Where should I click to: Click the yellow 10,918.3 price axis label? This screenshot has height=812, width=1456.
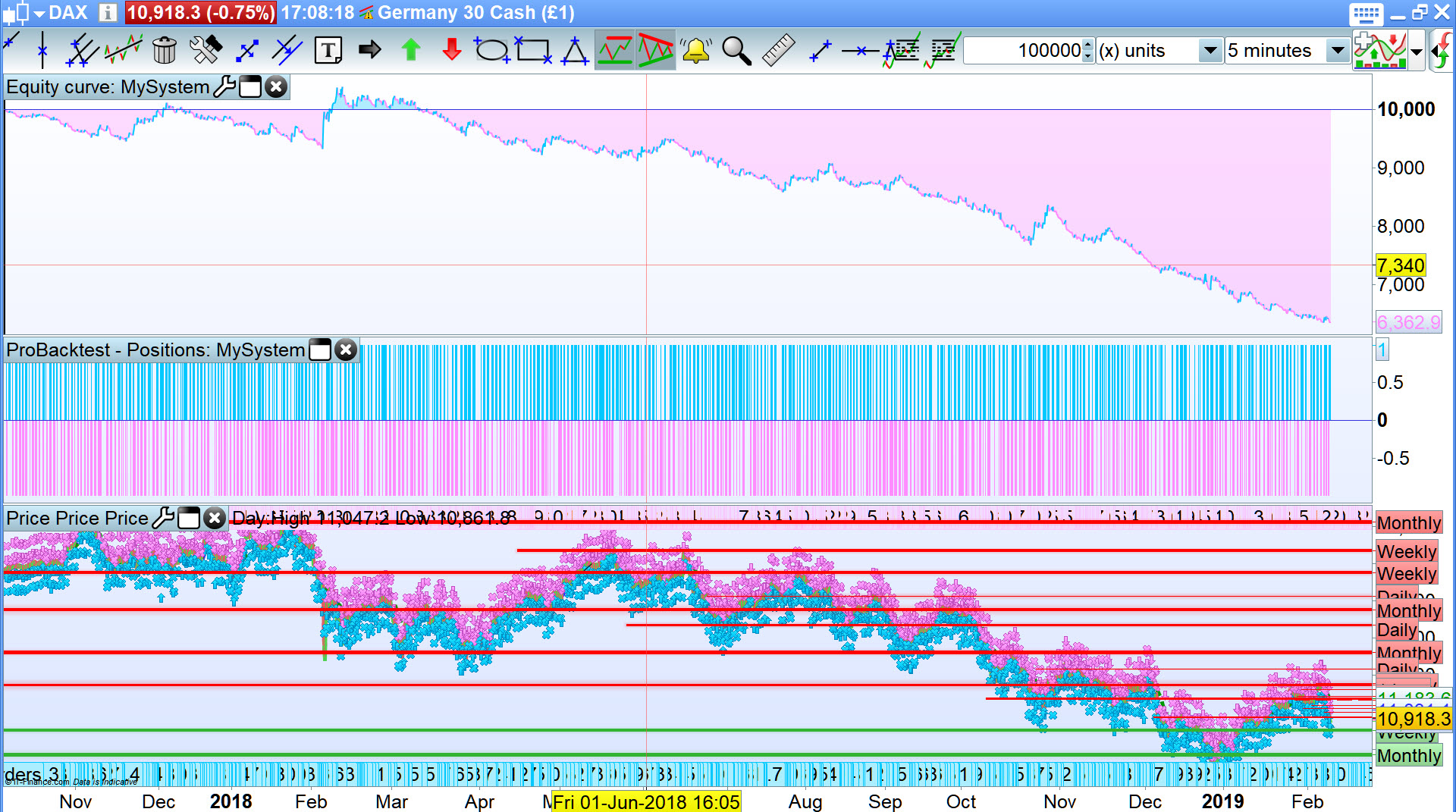[x=1414, y=719]
